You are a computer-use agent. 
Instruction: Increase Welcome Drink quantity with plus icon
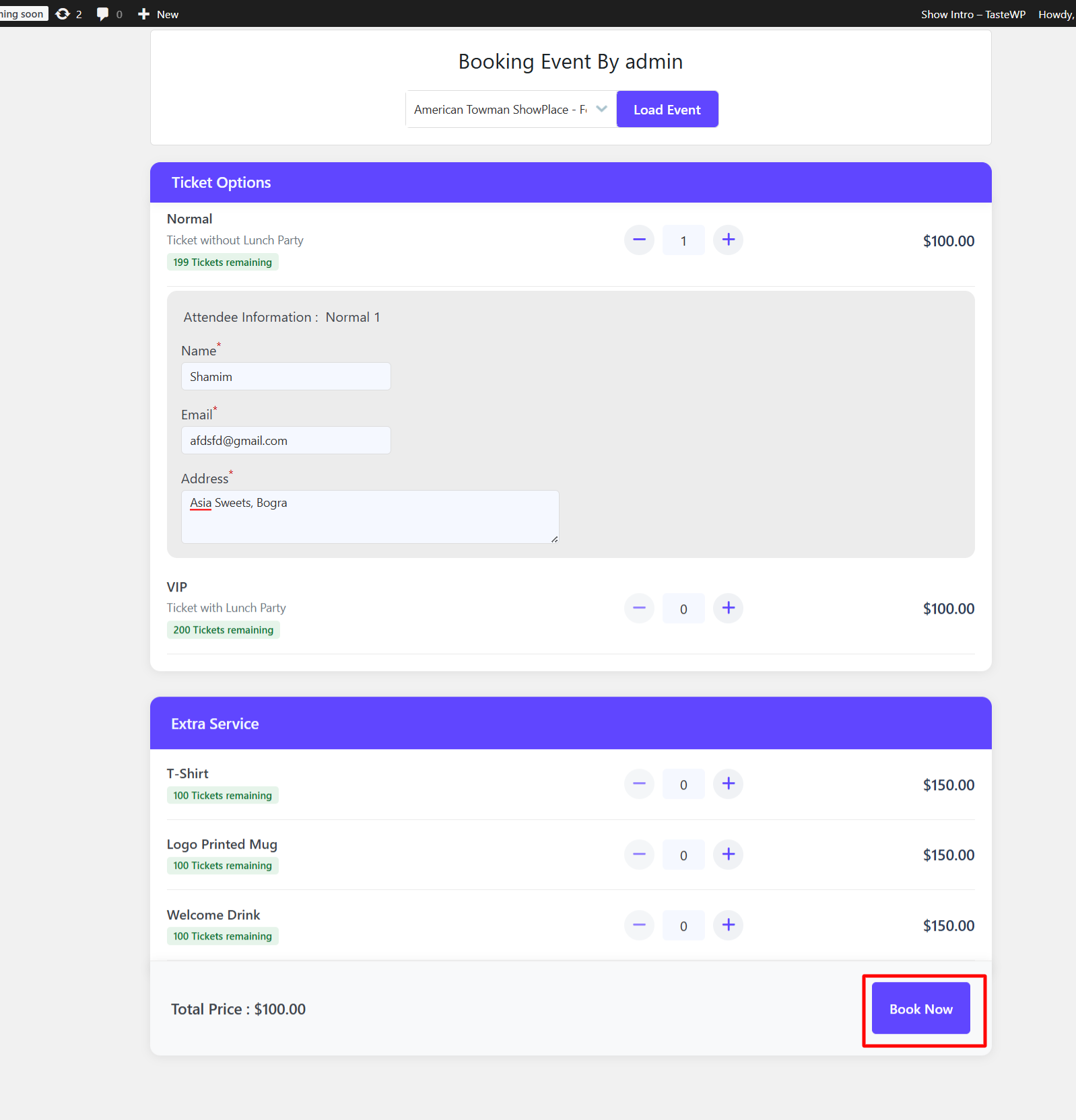(x=728, y=925)
